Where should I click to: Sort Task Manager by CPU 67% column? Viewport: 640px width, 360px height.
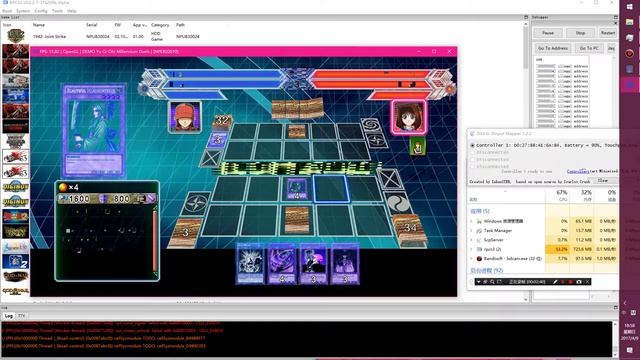[558, 195]
